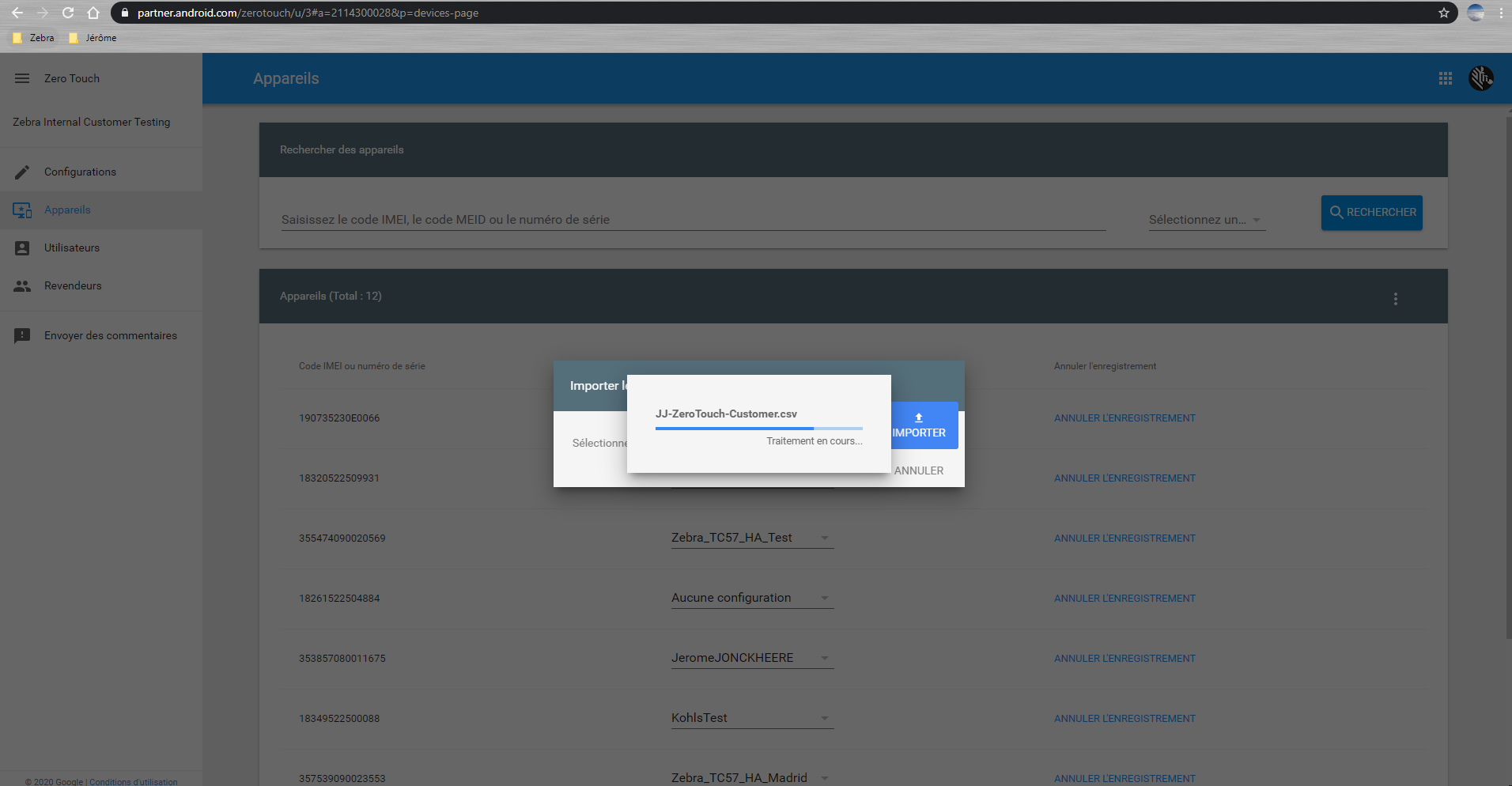Click the RECHERCHER button

(1371, 213)
